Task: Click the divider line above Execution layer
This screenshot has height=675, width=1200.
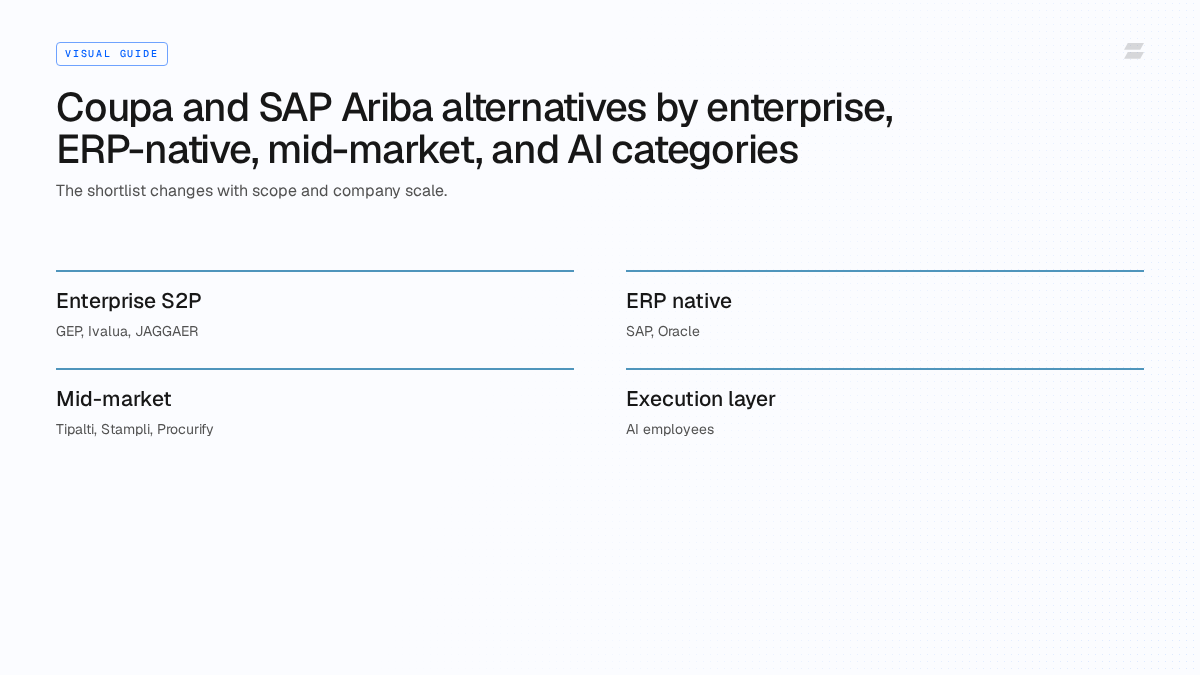Action: pos(885,369)
